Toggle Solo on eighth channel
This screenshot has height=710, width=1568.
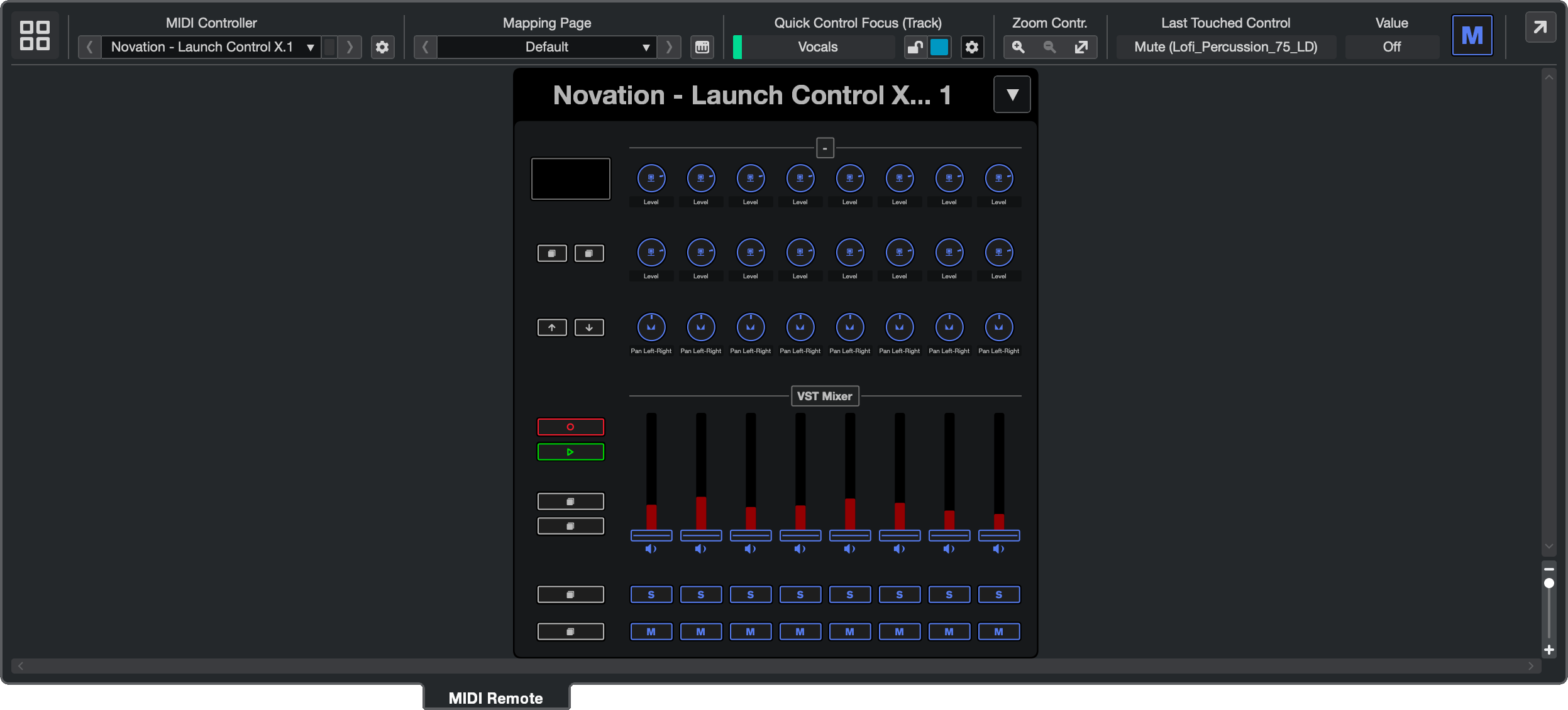(999, 594)
